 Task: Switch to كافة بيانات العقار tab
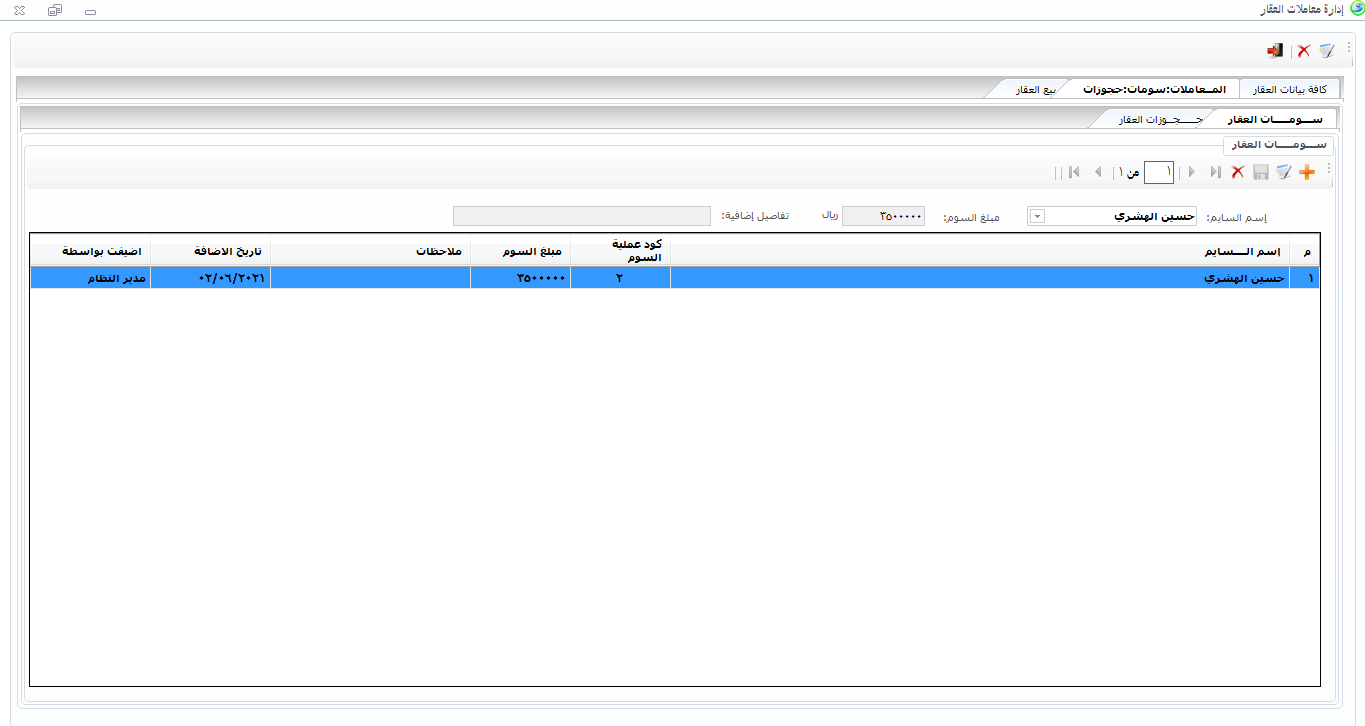pyautogui.click(x=1289, y=89)
